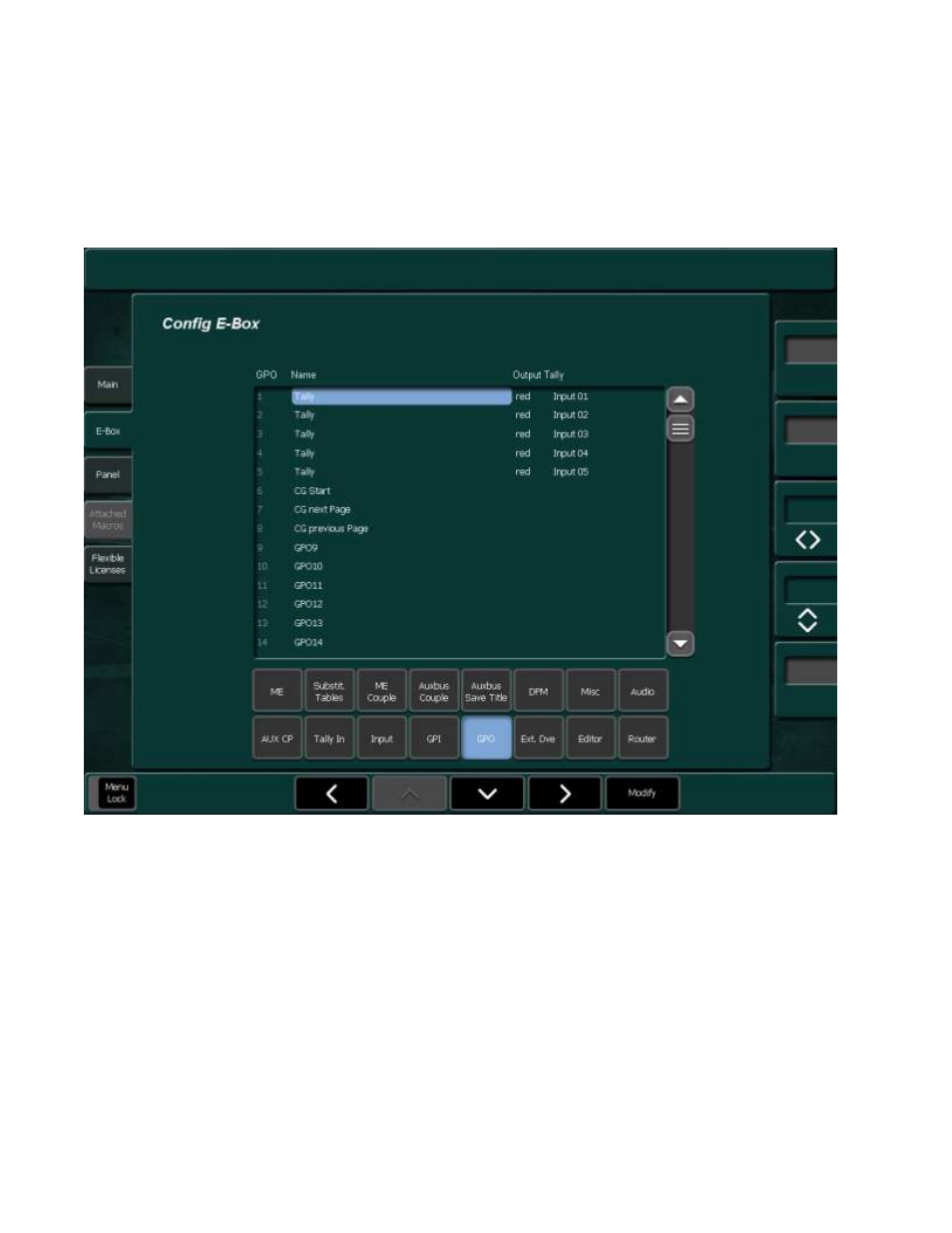Click the Name column header
Image resolution: width=952 pixels, height=1233 pixels.
click(303, 375)
